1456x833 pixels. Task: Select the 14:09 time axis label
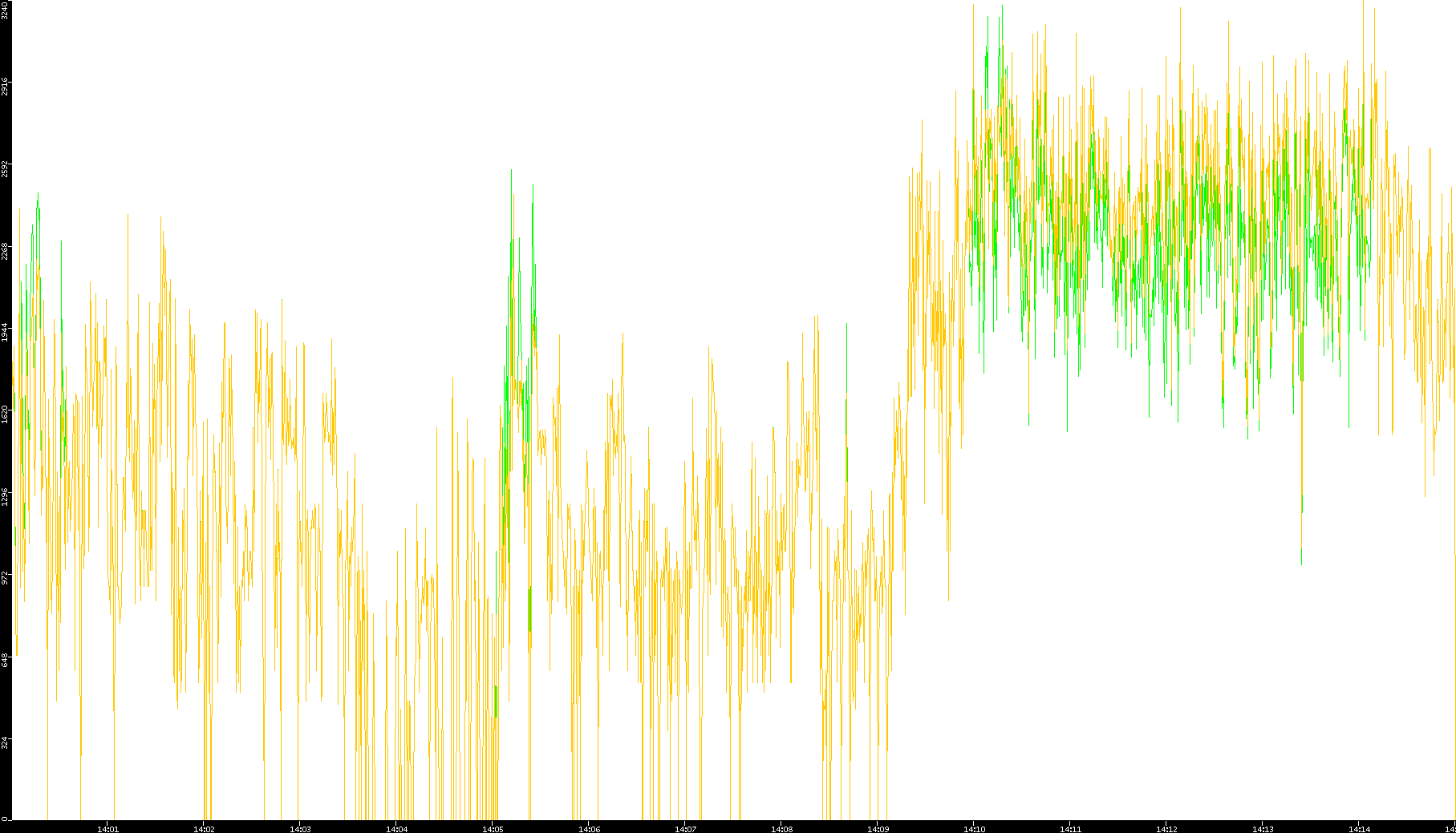click(x=878, y=829)
